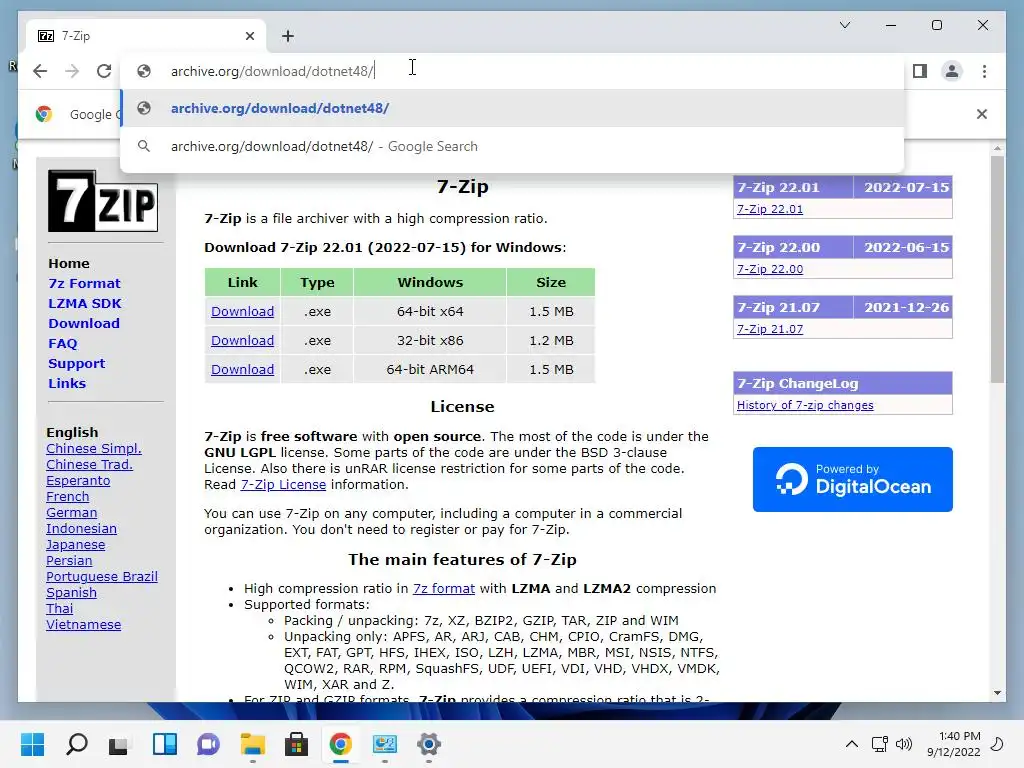
Task: Switch language to Indonesian
Action: pyautogui.click(x=81, y=528)
